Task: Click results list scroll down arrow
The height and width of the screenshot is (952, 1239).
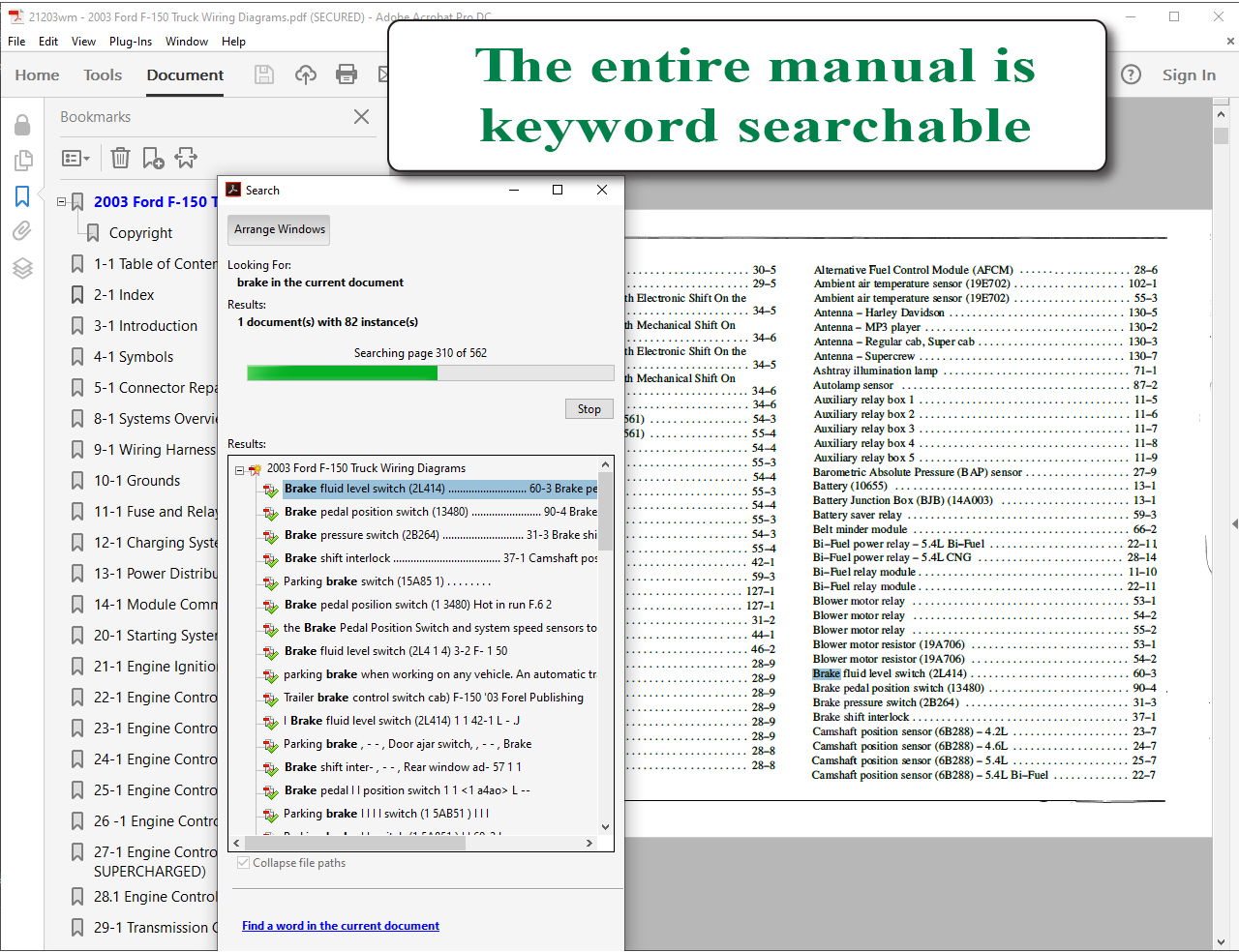Action: pyautogui.click(x=606, y=827)
